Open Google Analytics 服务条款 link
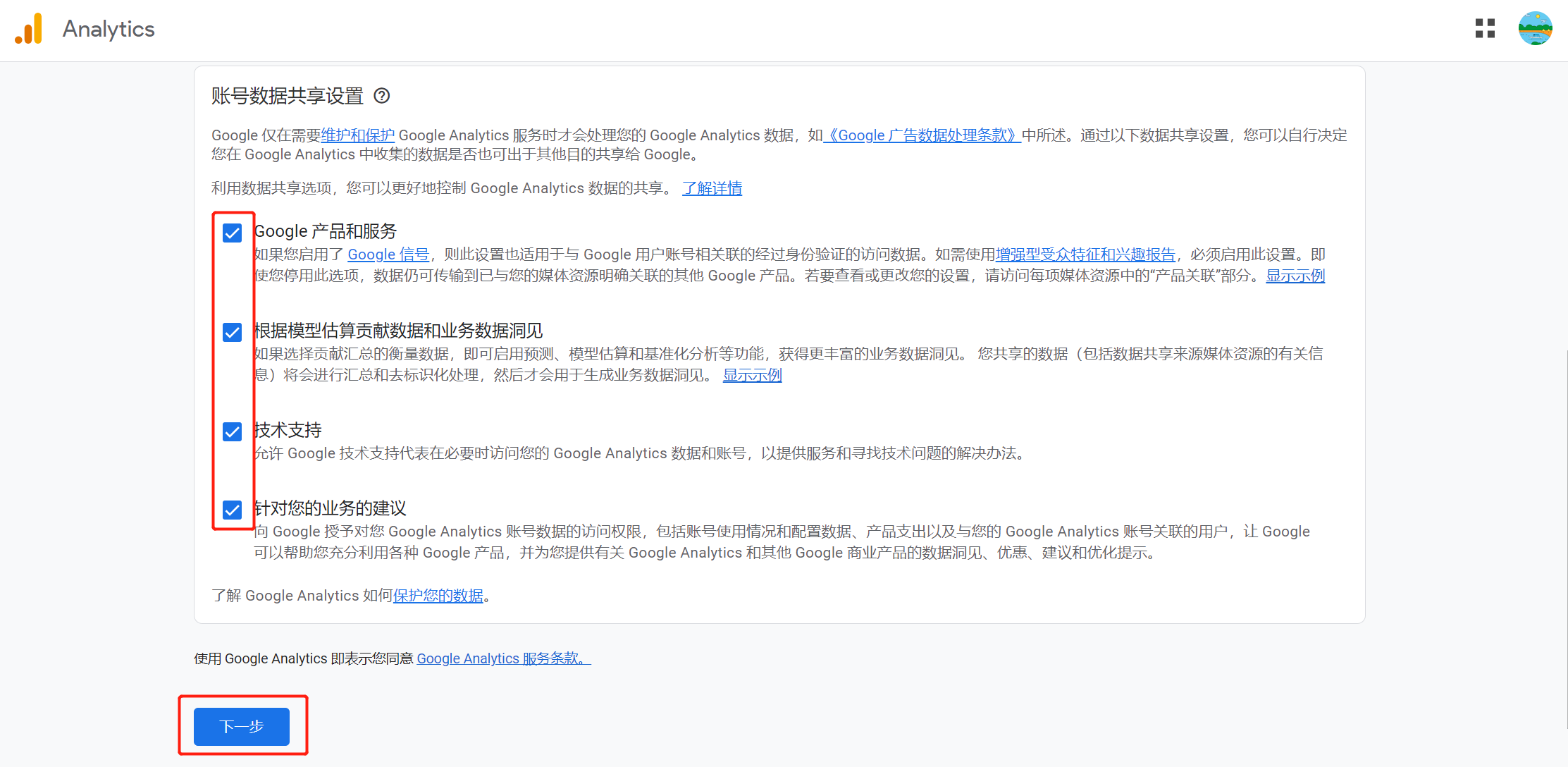This screenshot has width=1568, height=767. [x=504, y=658]
